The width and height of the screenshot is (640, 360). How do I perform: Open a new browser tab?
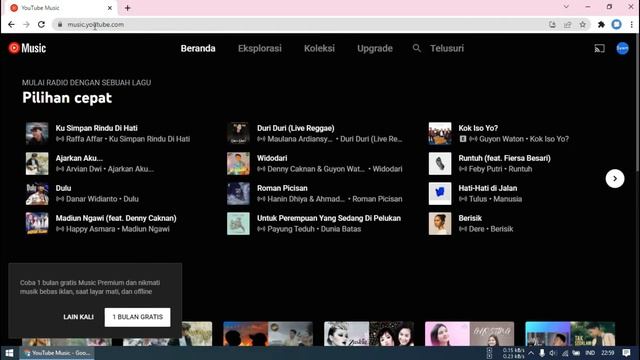pos(127,8)
